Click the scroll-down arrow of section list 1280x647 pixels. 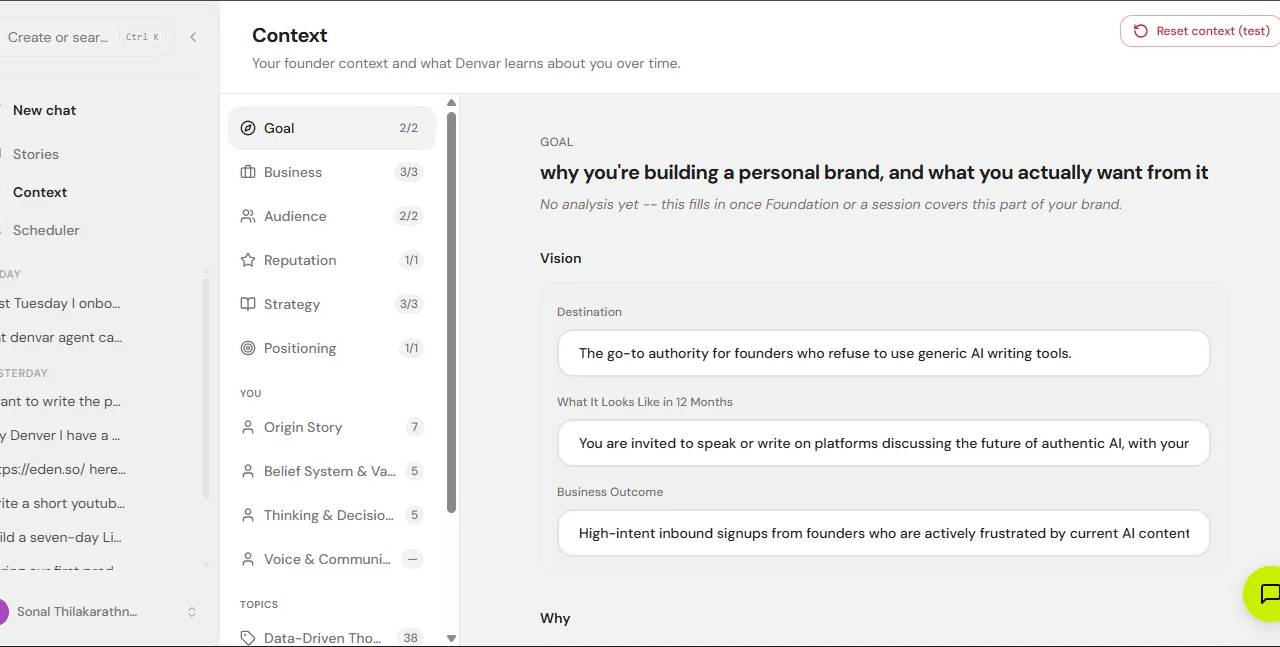451,638
